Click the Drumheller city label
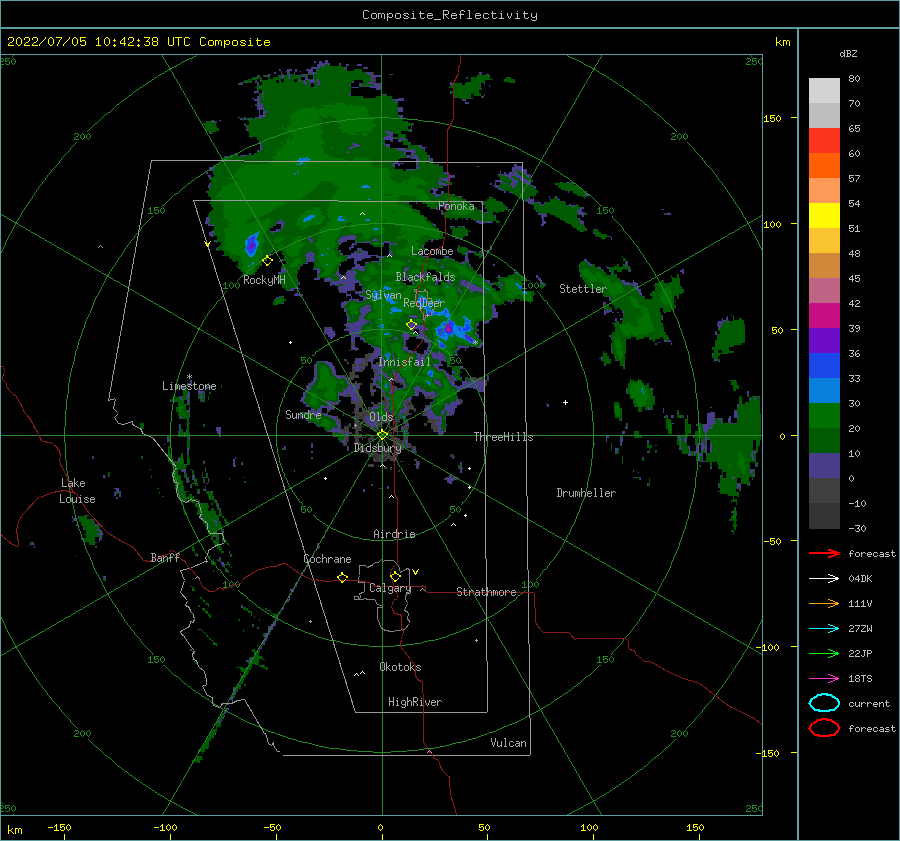The image size is (900, 841). point(586,493)
